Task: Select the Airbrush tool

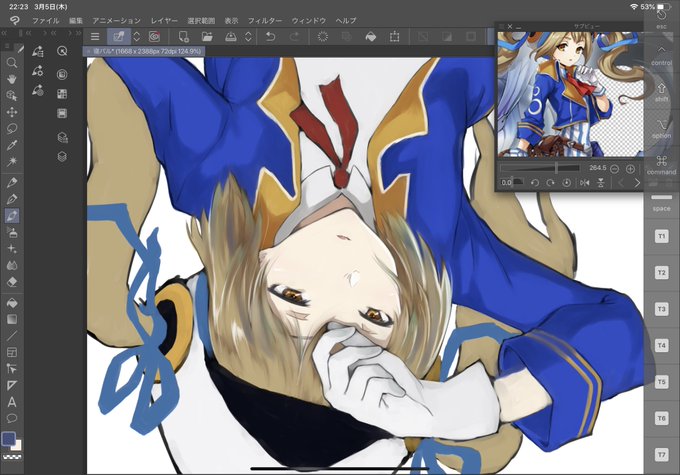Action: pos(12,233)
